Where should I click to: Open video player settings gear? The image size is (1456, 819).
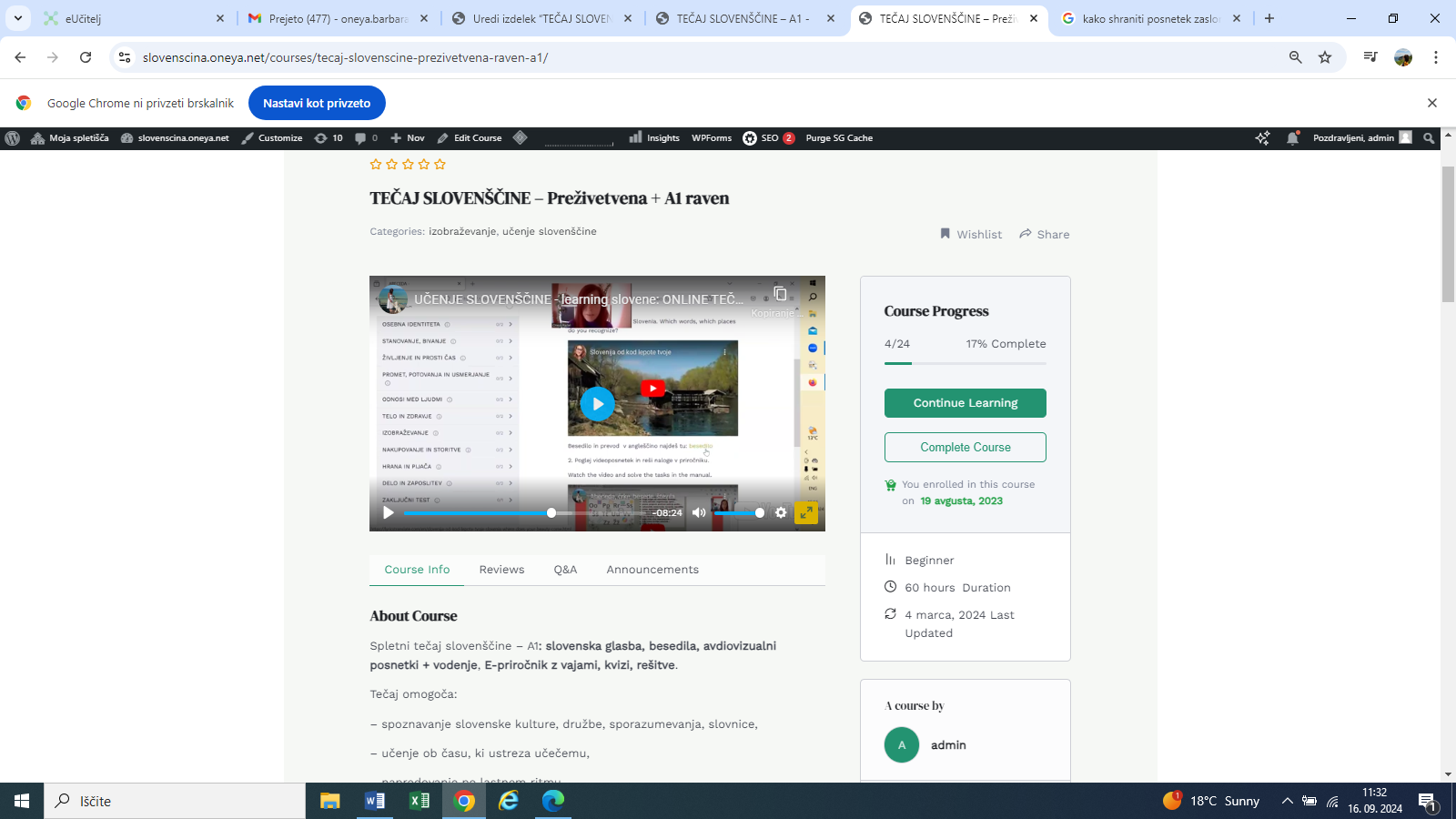coord(781,512)
